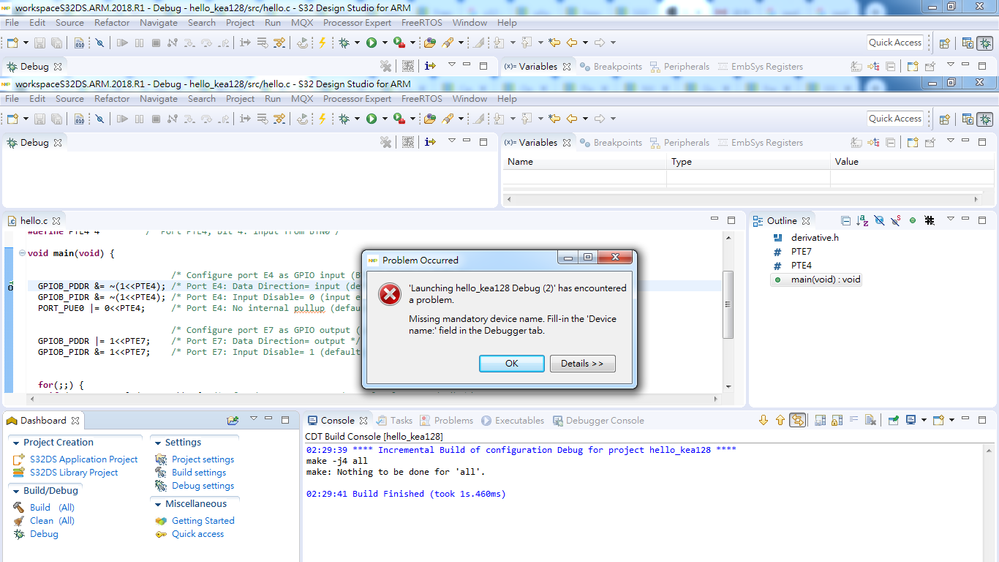Viewport: 999px width, 562px height.
Task: Collapse the Miscellaneous section in the Dashboard
Action: [157, 504]
